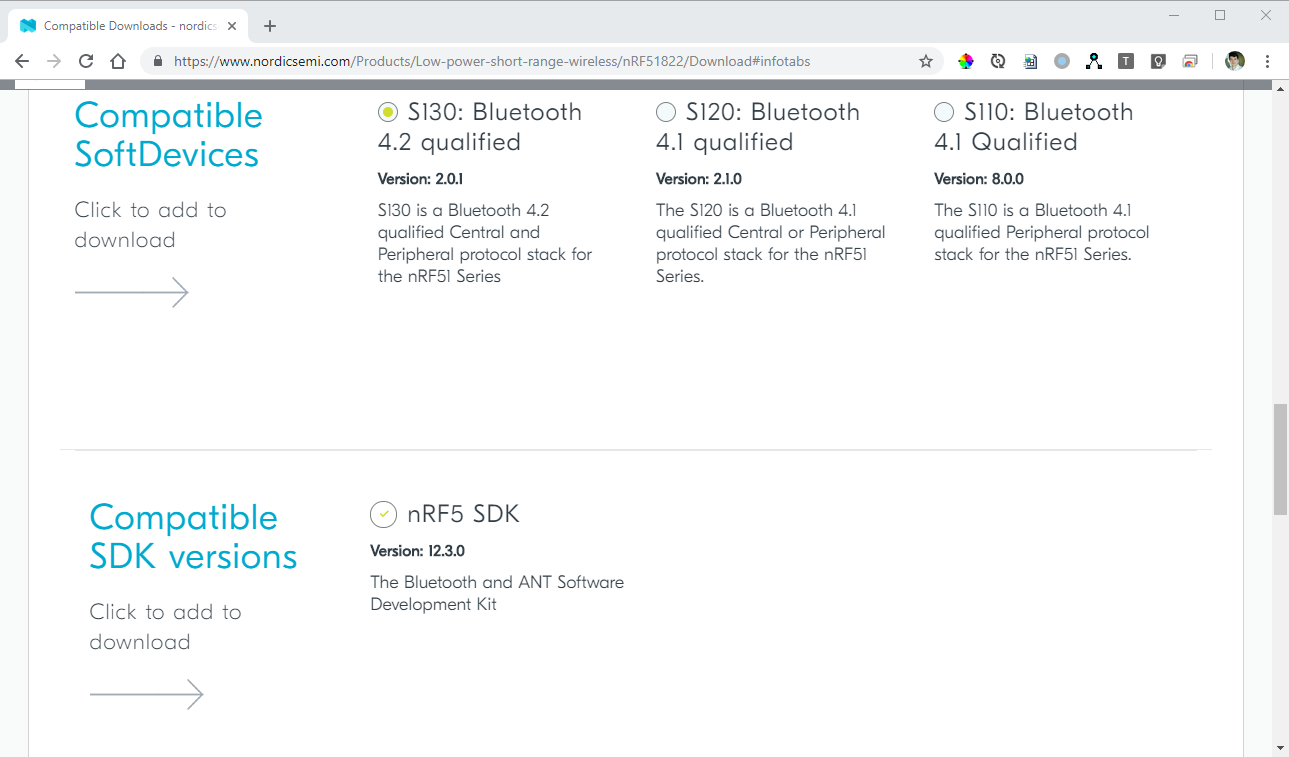
Task: Open the document globe extension icon
Action: point(1030,61)
